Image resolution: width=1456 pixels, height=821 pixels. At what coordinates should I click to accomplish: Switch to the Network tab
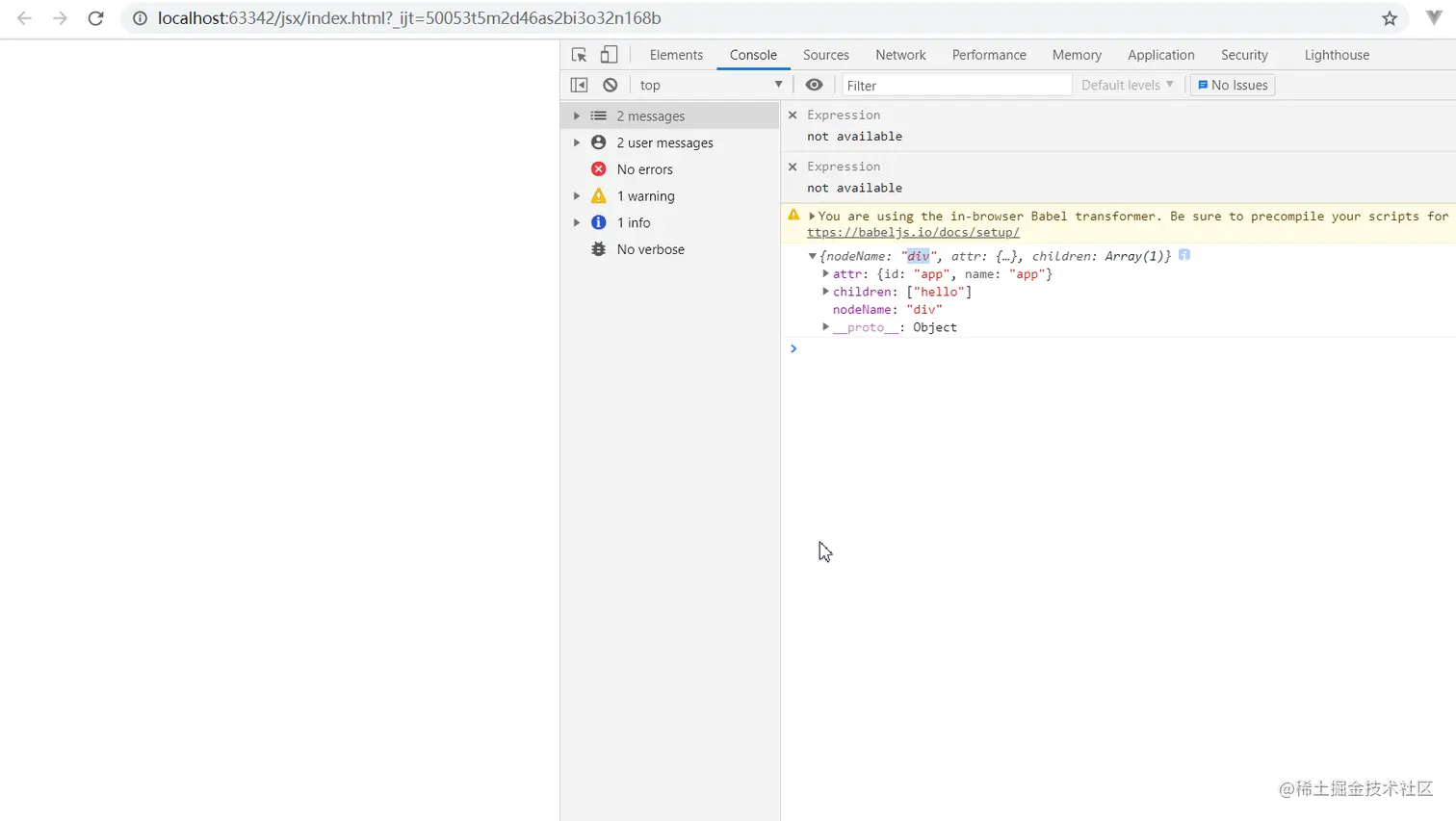[900, 55]
